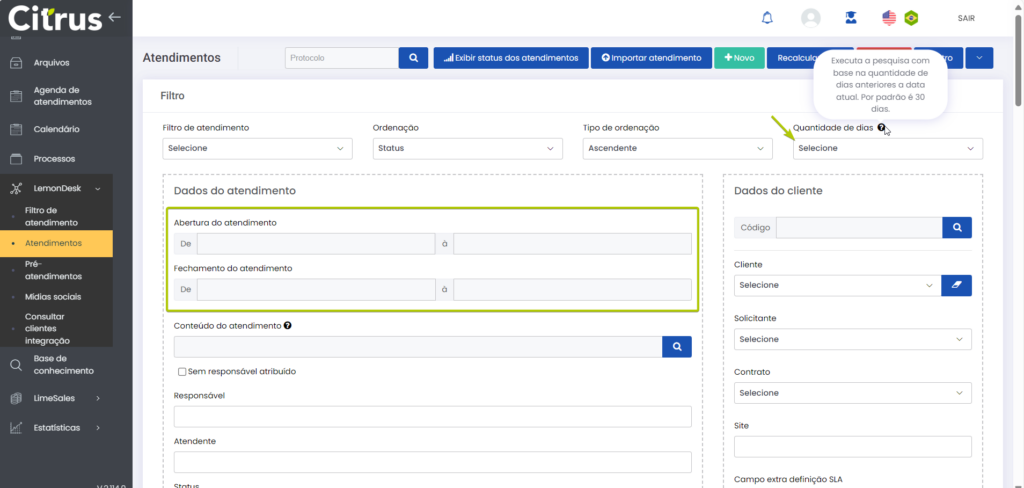Click the Importar atendimento button
Viewport: 1024px width, 488px height.
(x=651, y=58)
